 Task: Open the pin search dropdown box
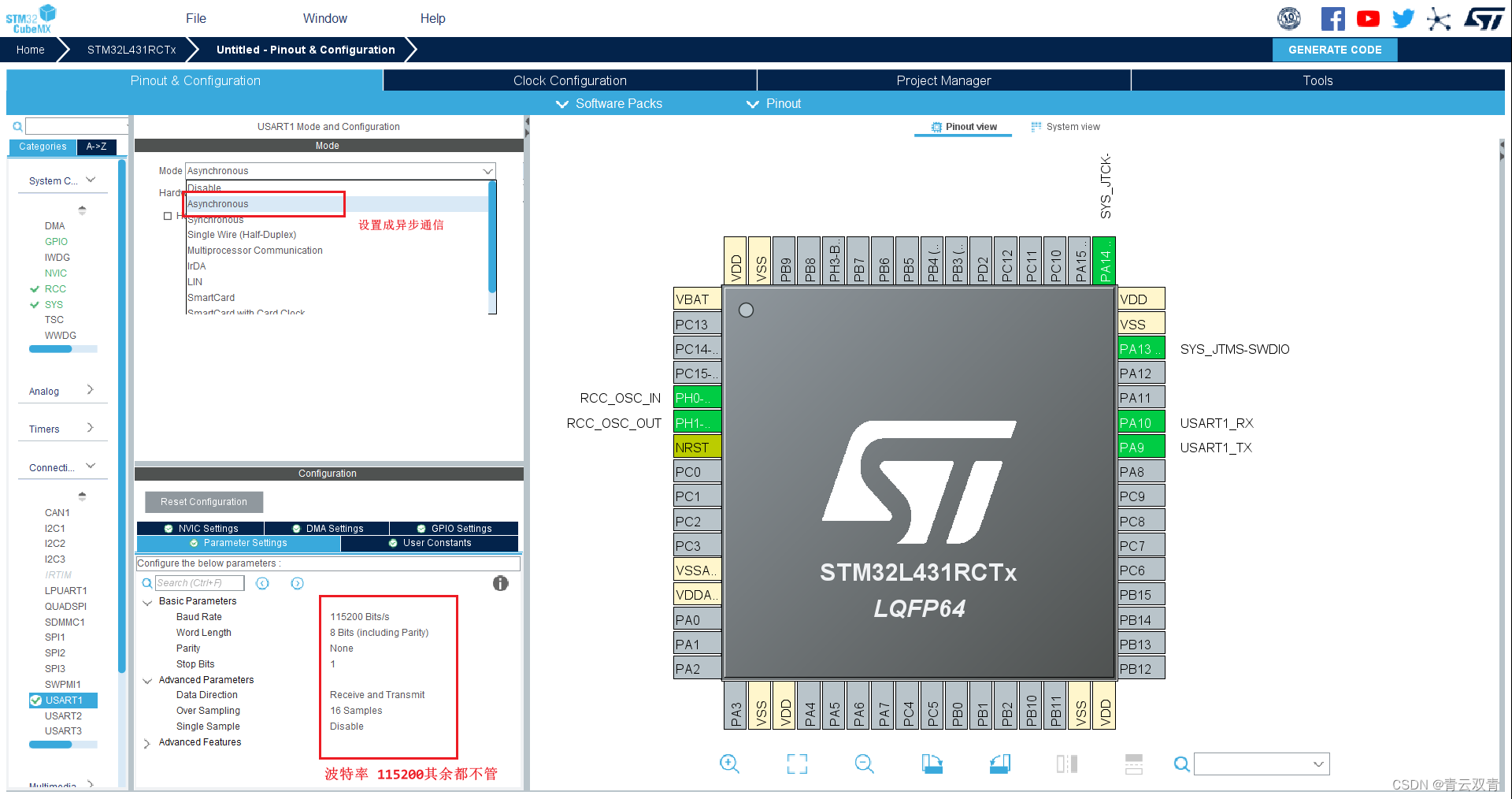[x=1262, y=764]
